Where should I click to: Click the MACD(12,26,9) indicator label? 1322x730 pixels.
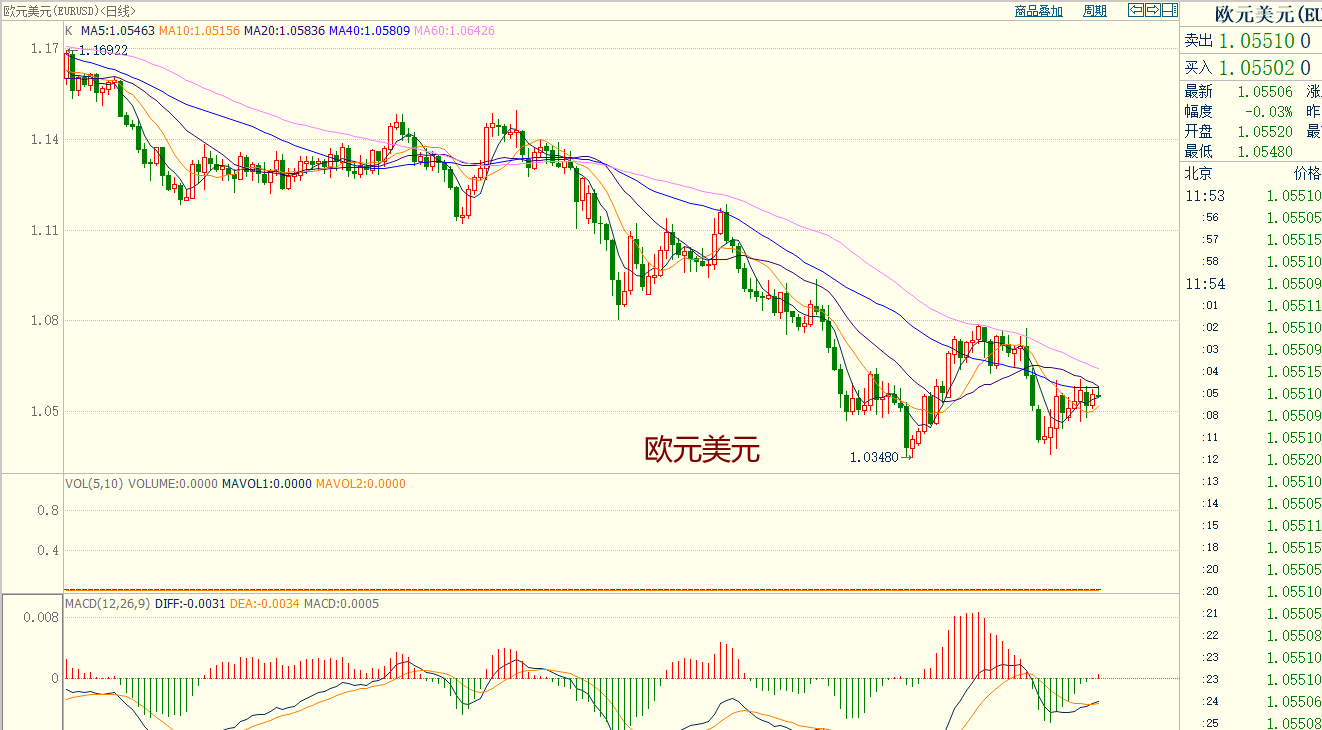pyautogui.click(x=107, y=604)
